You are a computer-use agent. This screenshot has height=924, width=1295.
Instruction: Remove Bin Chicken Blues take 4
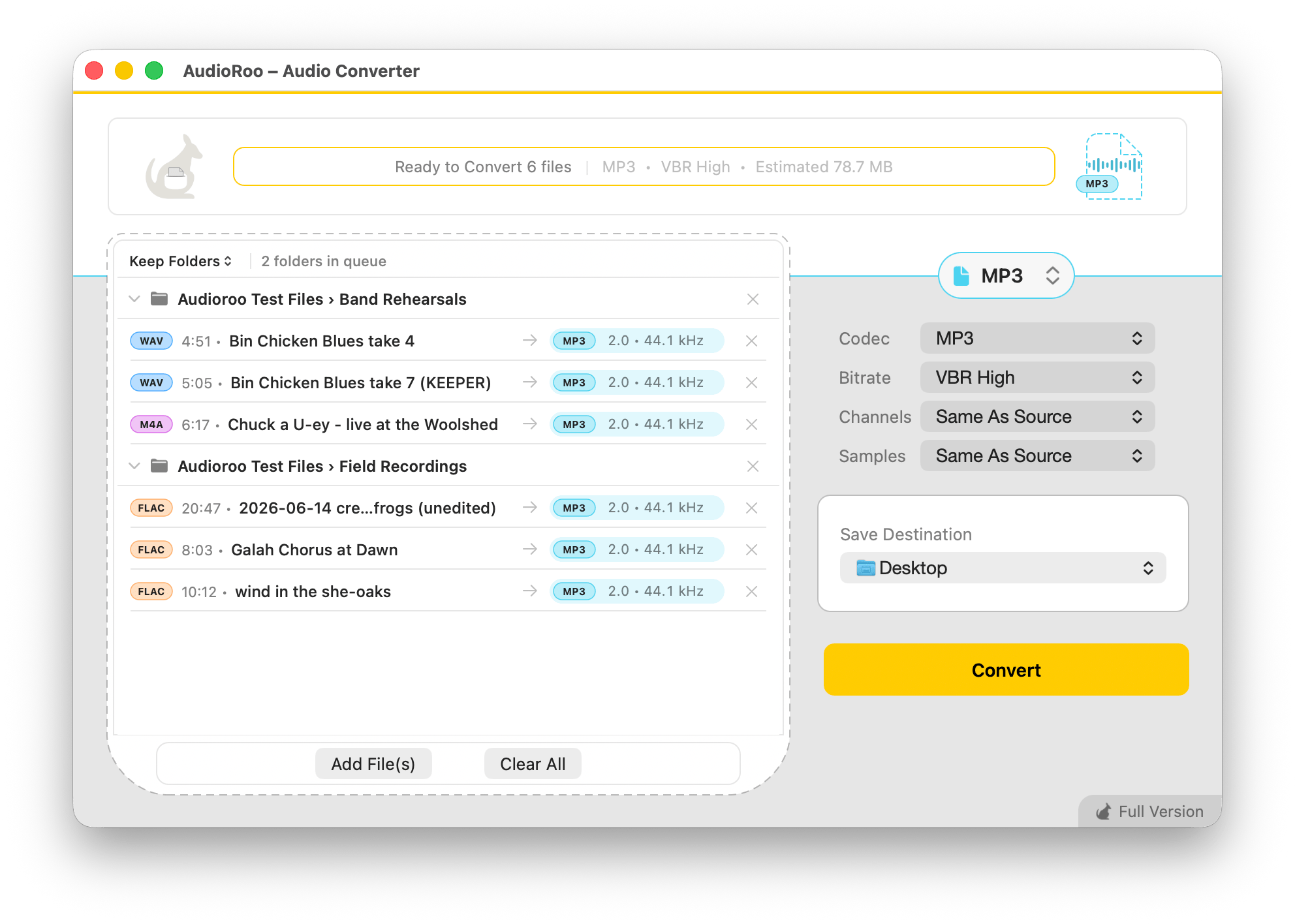point(751,341)
